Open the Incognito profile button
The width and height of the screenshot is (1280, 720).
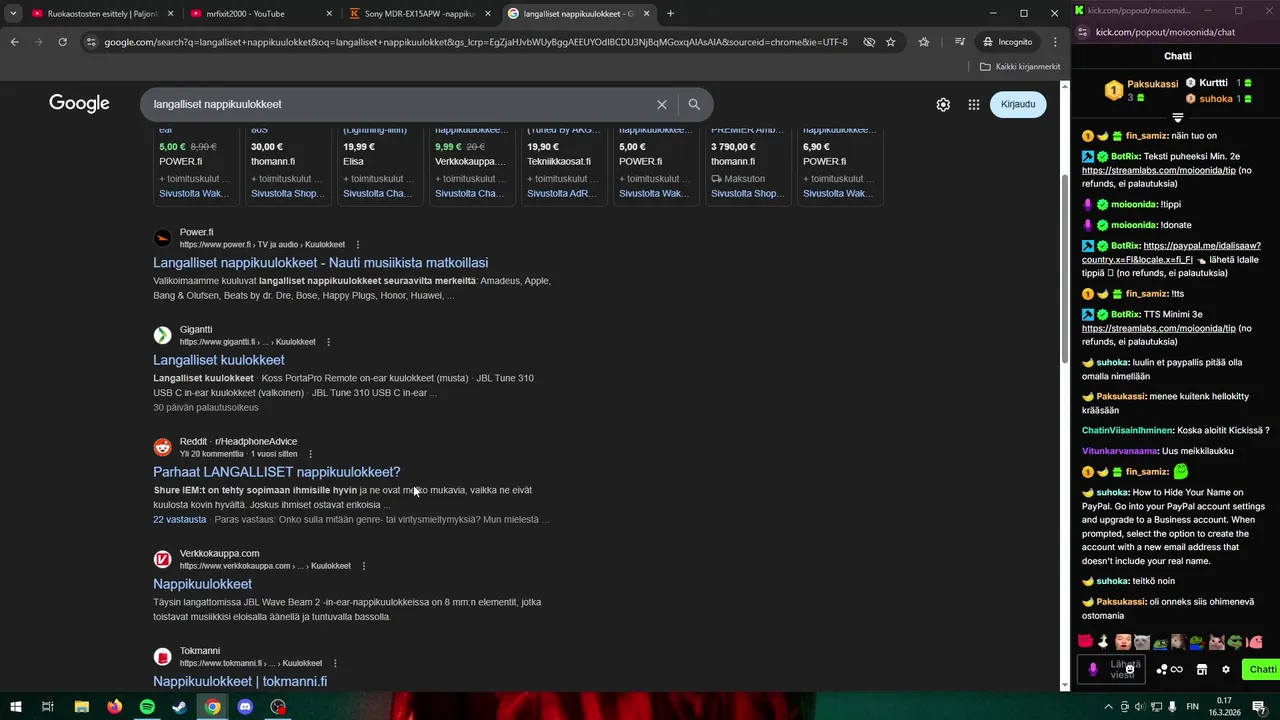coord(1007,42)
